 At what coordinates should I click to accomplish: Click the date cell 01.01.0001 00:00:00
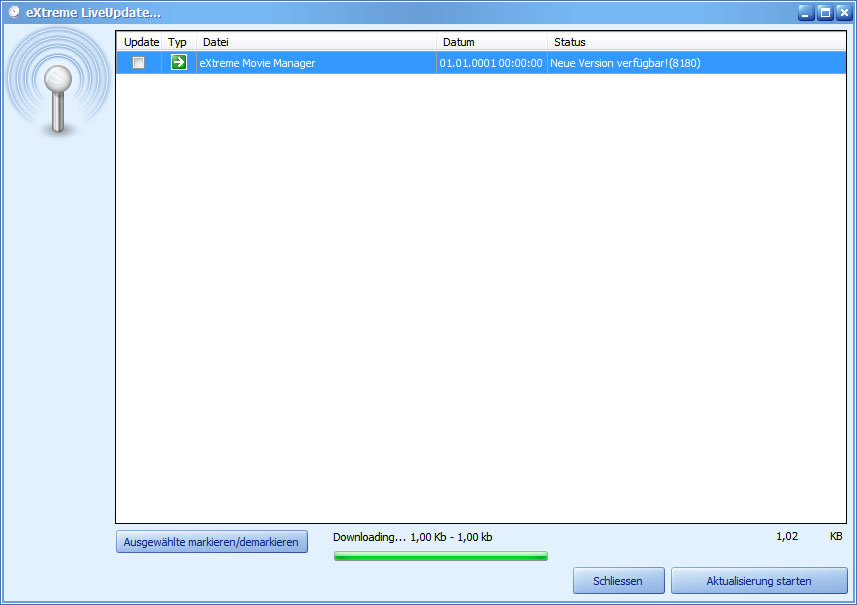(x=491, y=63)
